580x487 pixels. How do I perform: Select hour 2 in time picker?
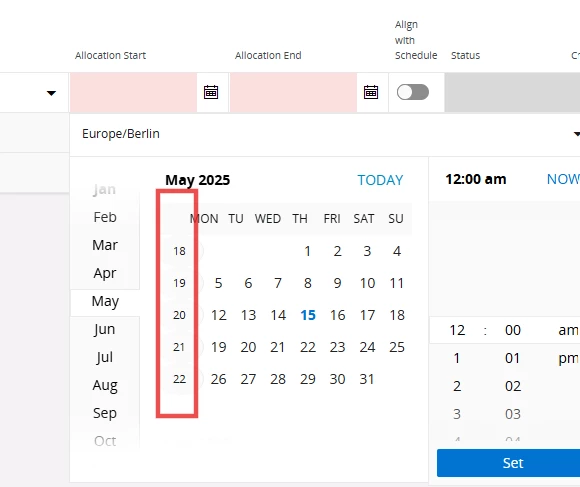pos(457,386)
